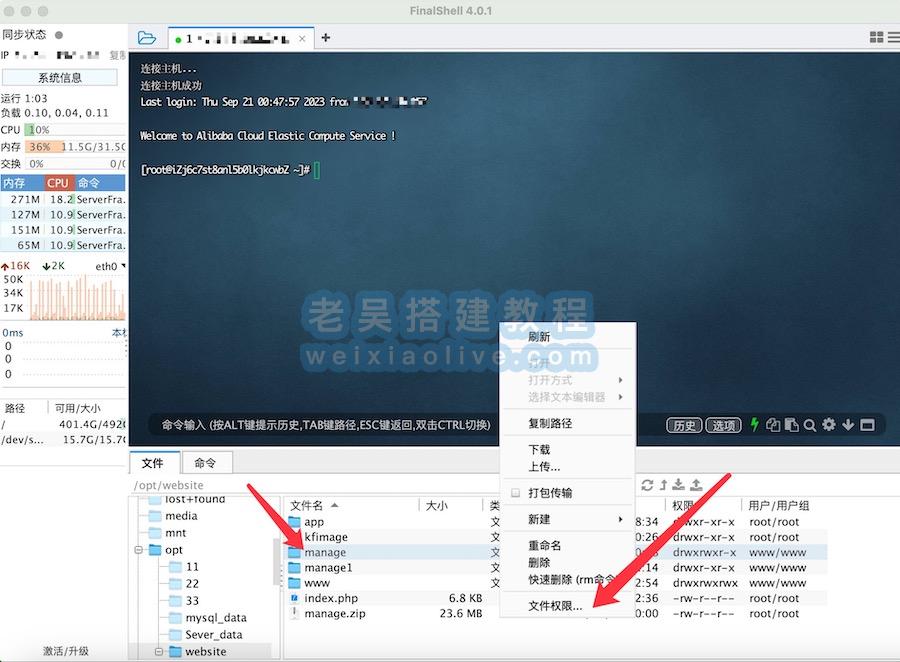Open settings via the gear icon

click(828, 424)
